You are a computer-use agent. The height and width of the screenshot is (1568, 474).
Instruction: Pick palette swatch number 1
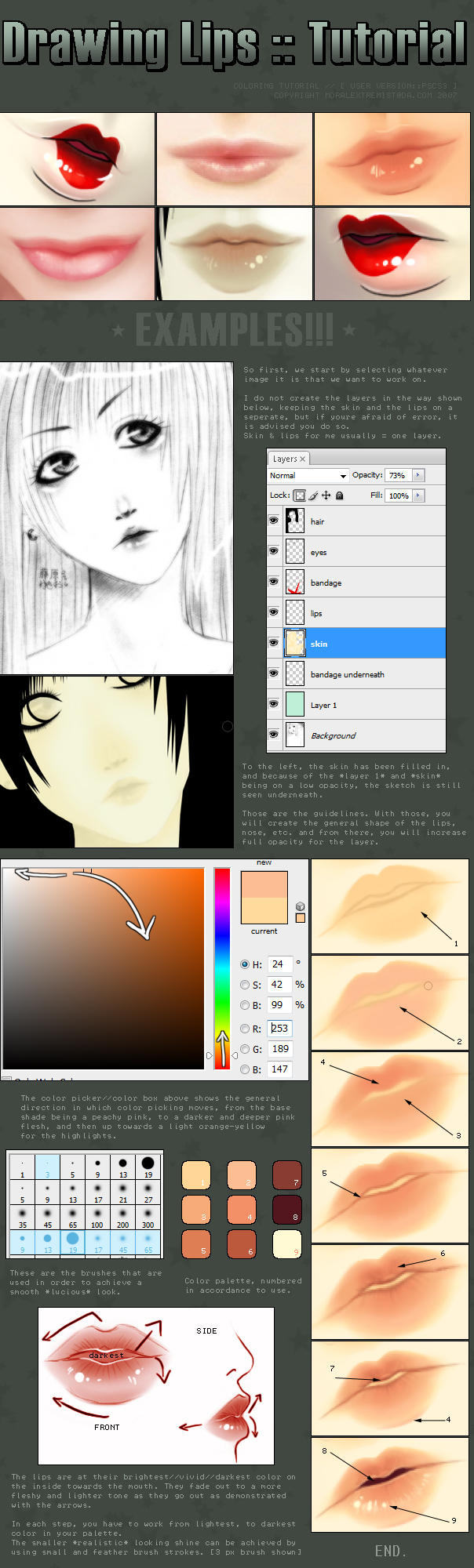tap(196, 1175)
